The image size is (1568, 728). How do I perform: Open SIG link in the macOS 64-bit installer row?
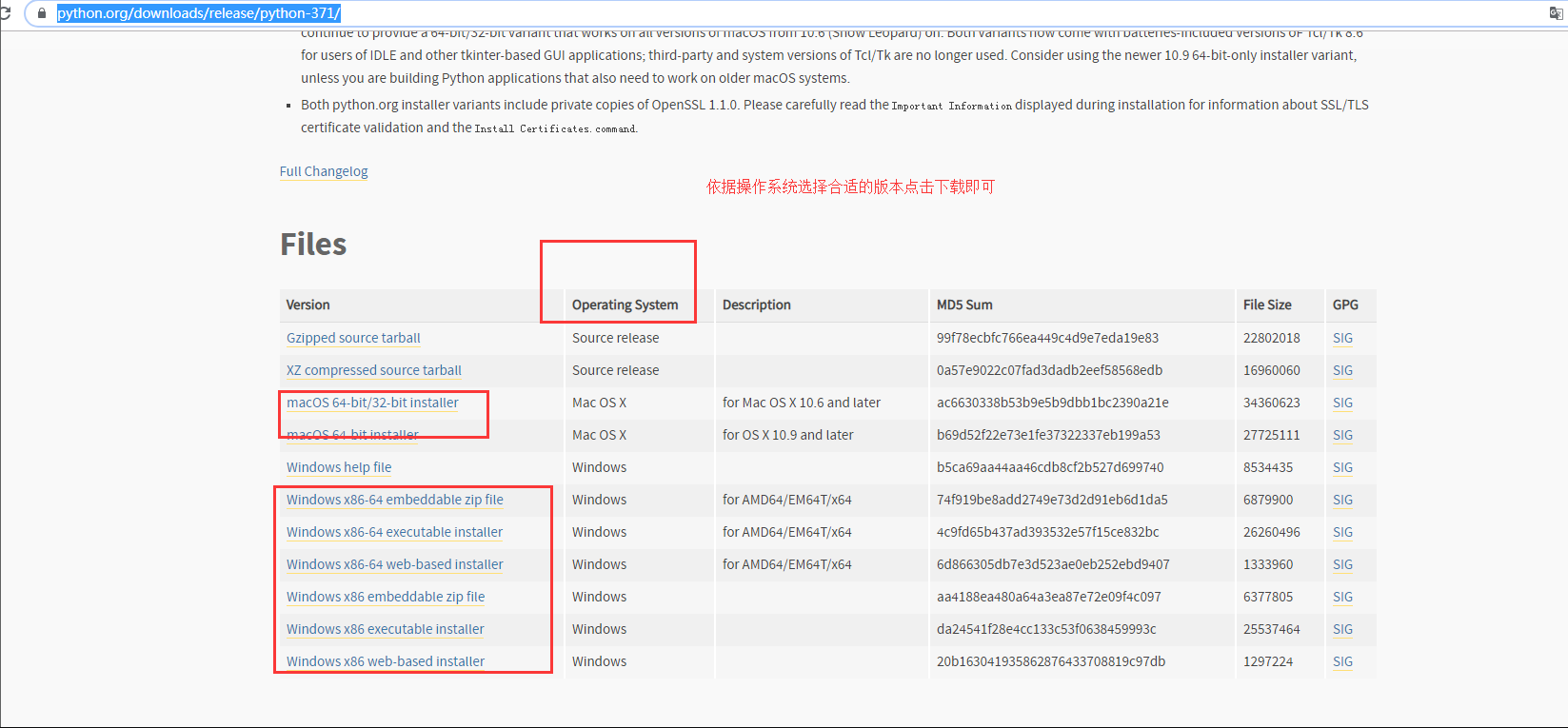tap(1342, 435)
